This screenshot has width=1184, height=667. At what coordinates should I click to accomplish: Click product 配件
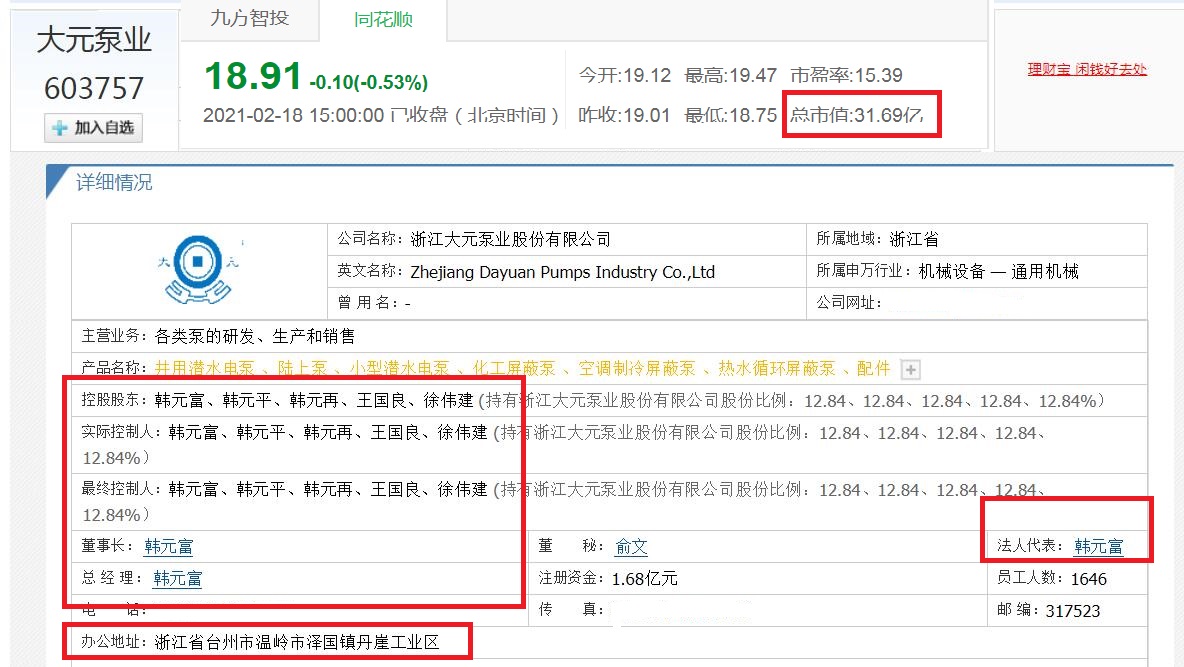[x=874, y=368]
